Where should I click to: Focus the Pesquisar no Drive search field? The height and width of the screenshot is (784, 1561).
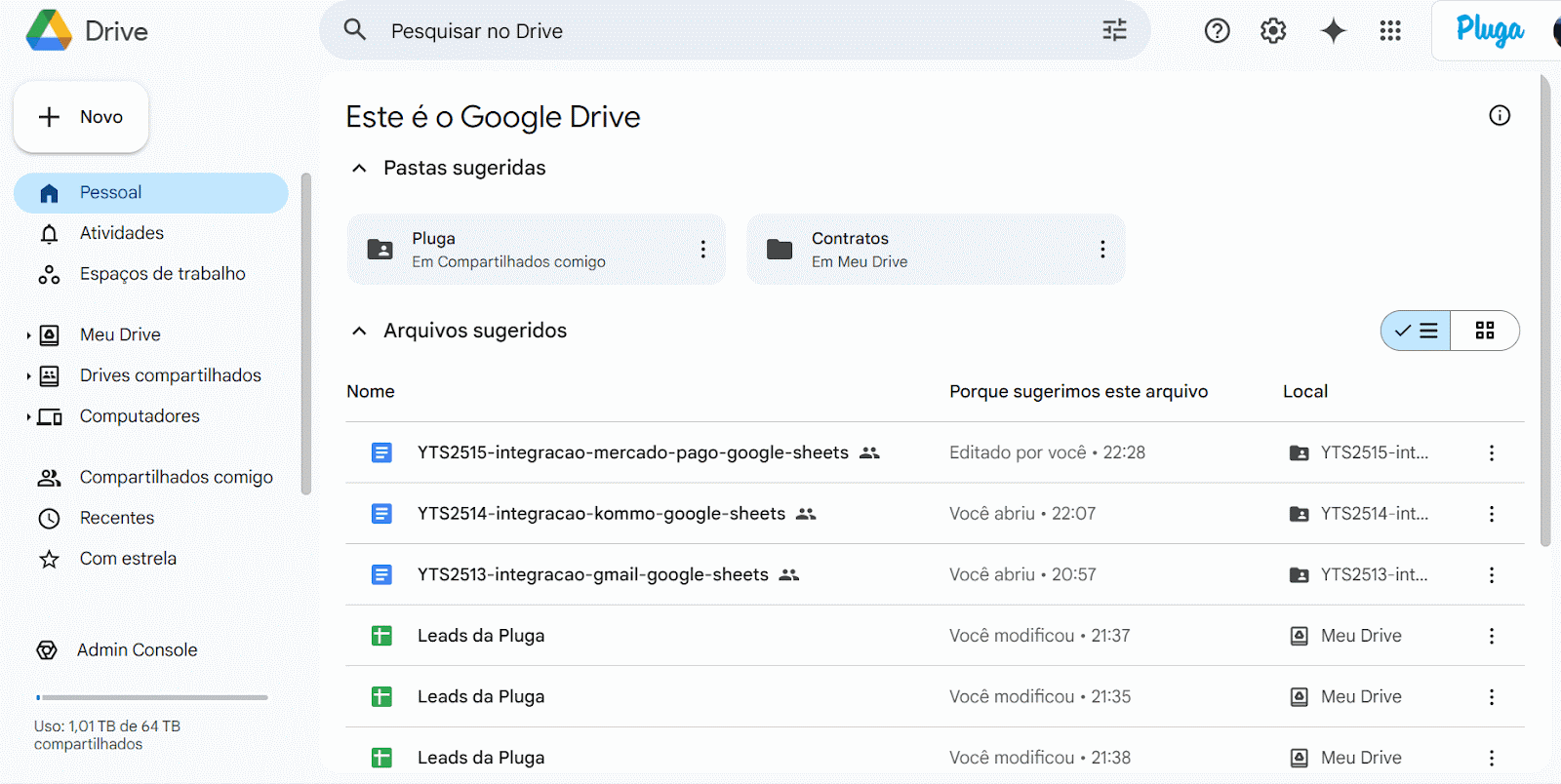(735, 31)
